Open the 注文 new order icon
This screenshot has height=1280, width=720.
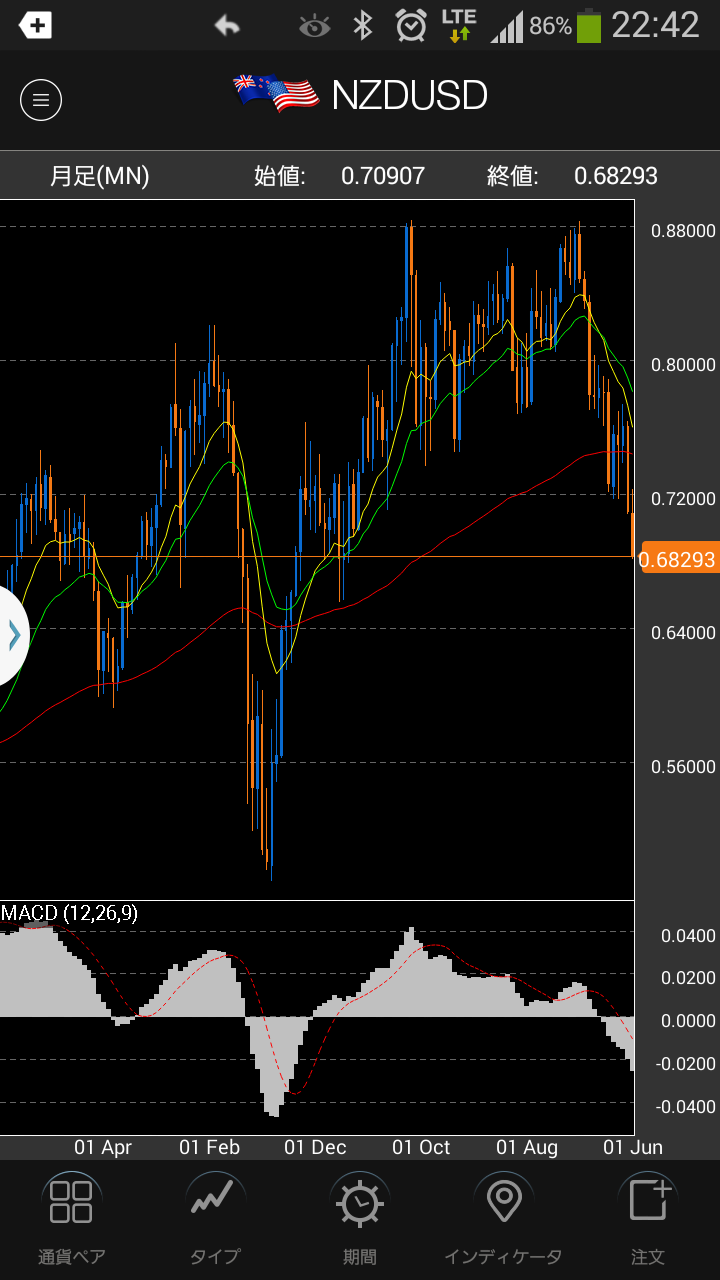pos(651,1198)
